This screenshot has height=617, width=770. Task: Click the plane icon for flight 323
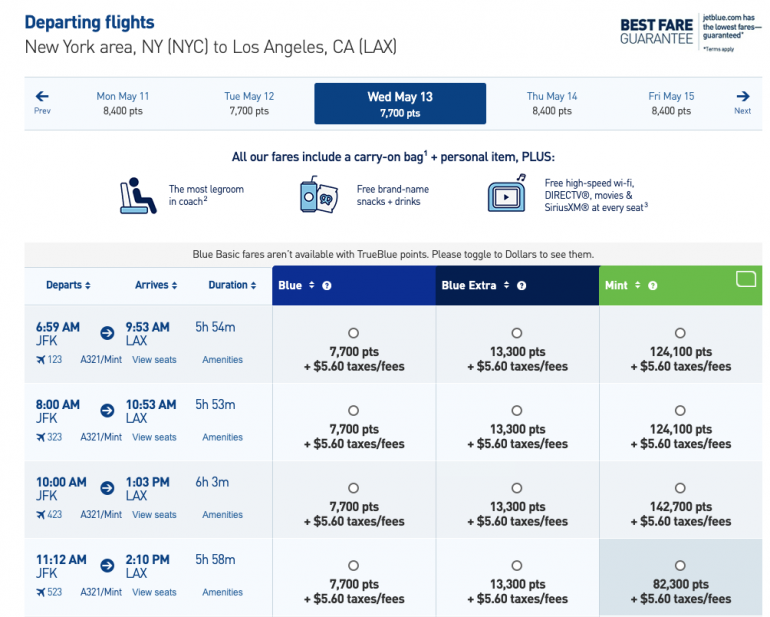40,437
